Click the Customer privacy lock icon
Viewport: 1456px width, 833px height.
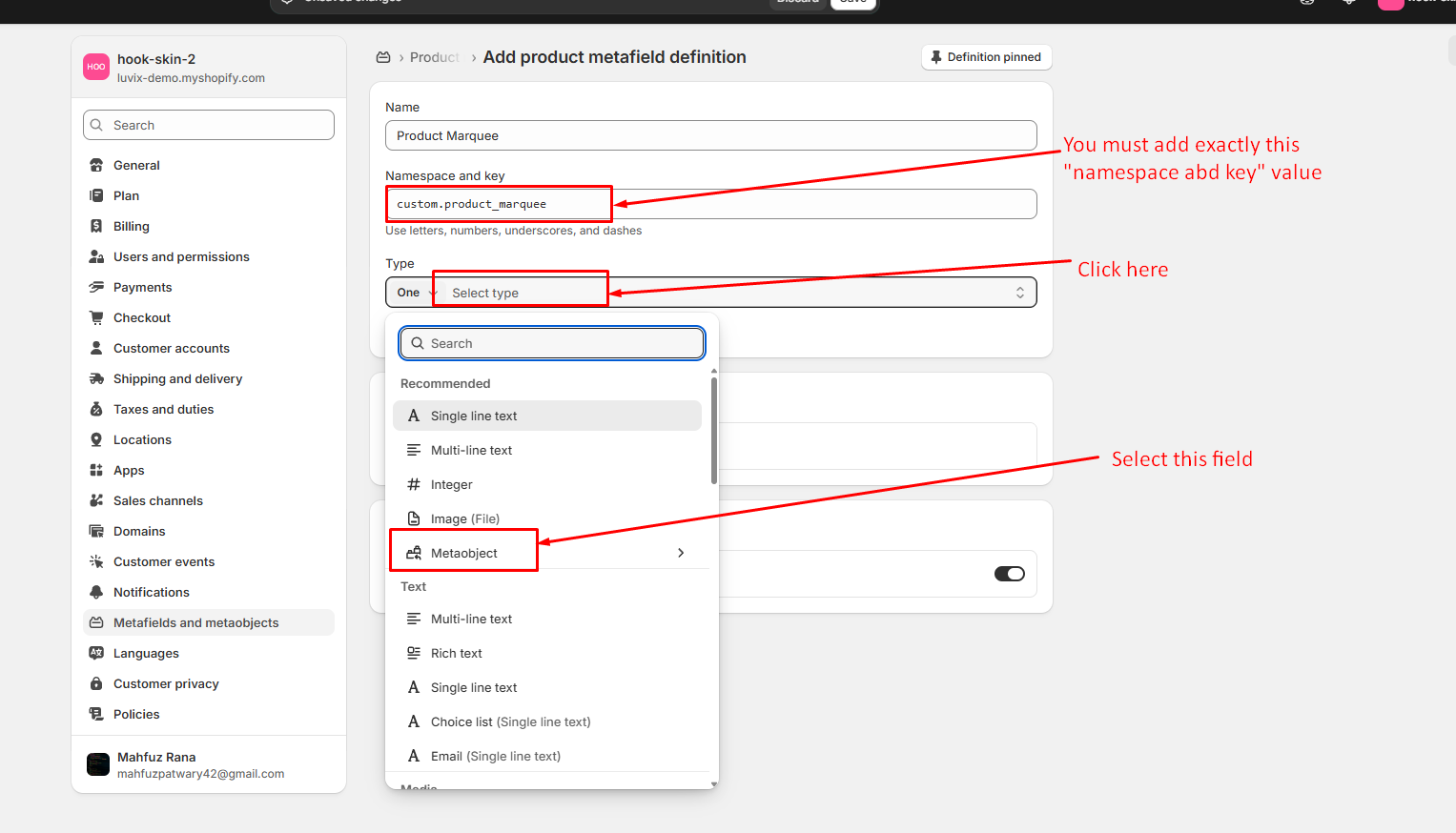coord(96,683)
